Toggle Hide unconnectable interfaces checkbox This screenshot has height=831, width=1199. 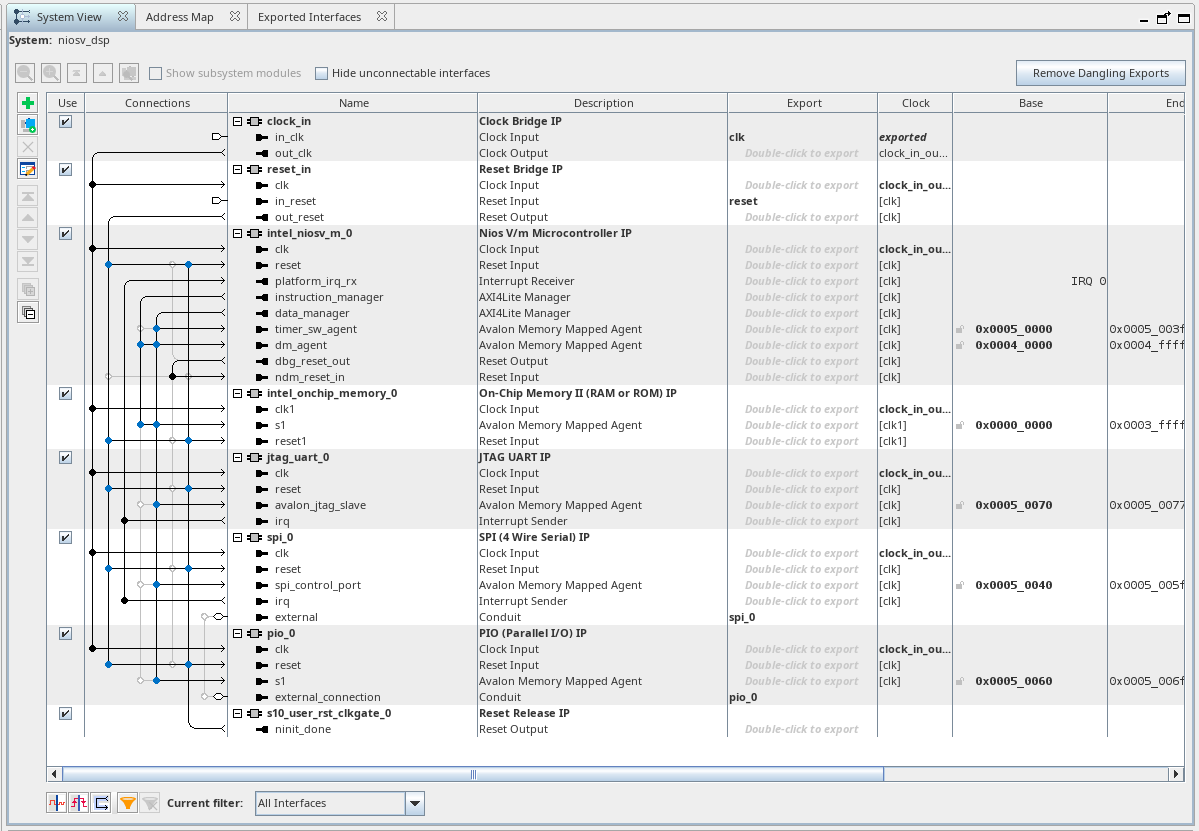click(322, 73)
